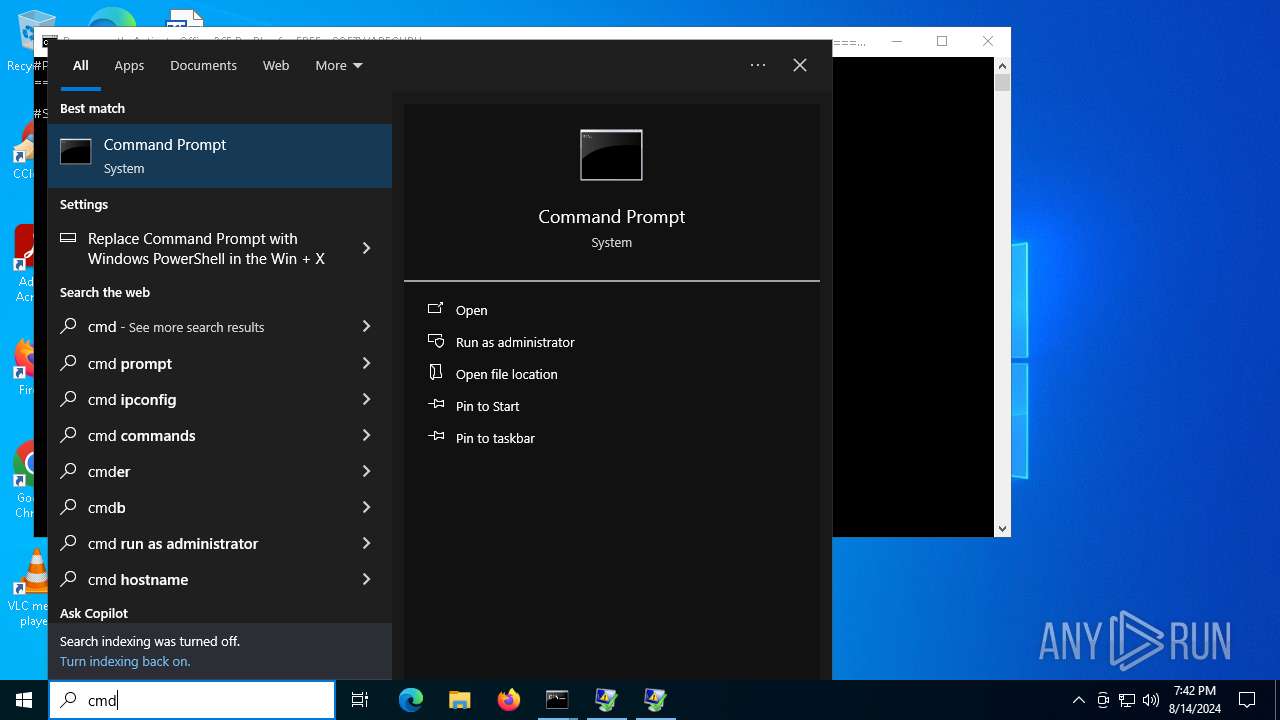
Task: Click the large Command Prompt preview icon
Action: click(611, 155)
